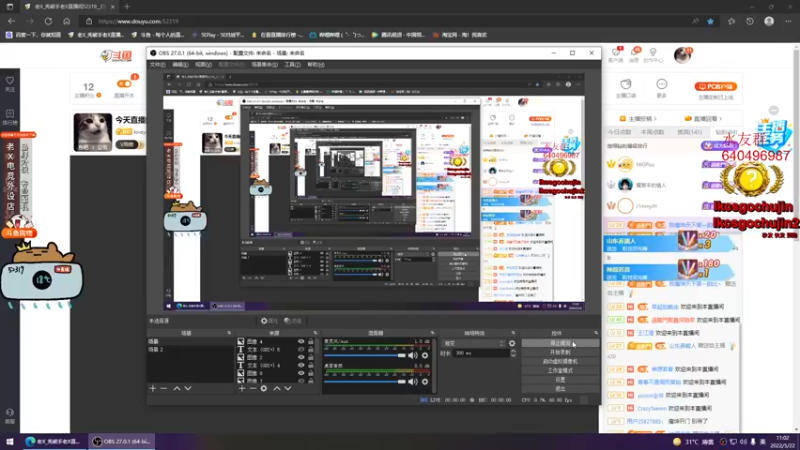800x450 pixels.
Task: Open the OBS Tools (工具) menu
Action: (x=292, y=65)
